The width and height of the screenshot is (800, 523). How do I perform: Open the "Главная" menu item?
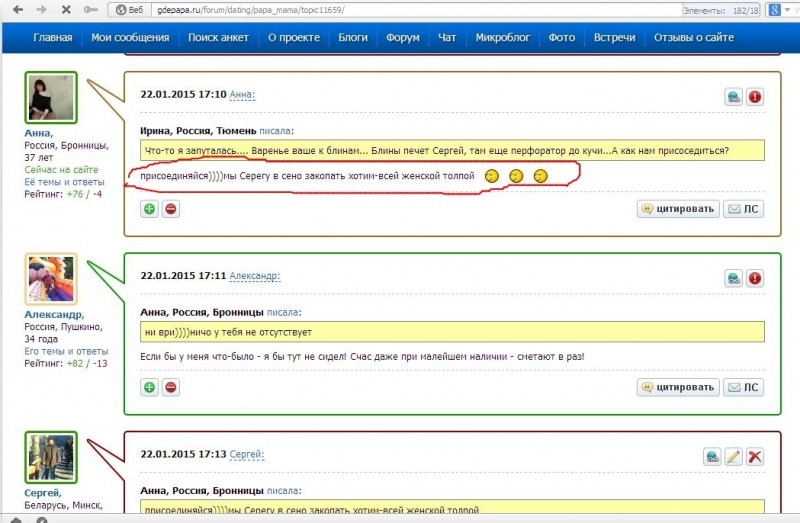point(52,38)
